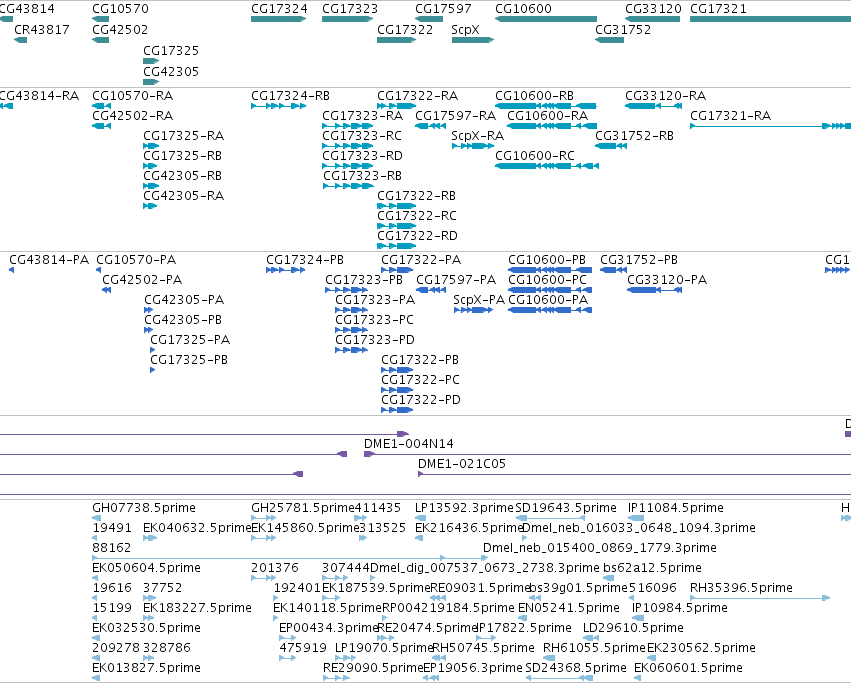
Task: Select EST SD19643.5prime
Action: (566, 508)
